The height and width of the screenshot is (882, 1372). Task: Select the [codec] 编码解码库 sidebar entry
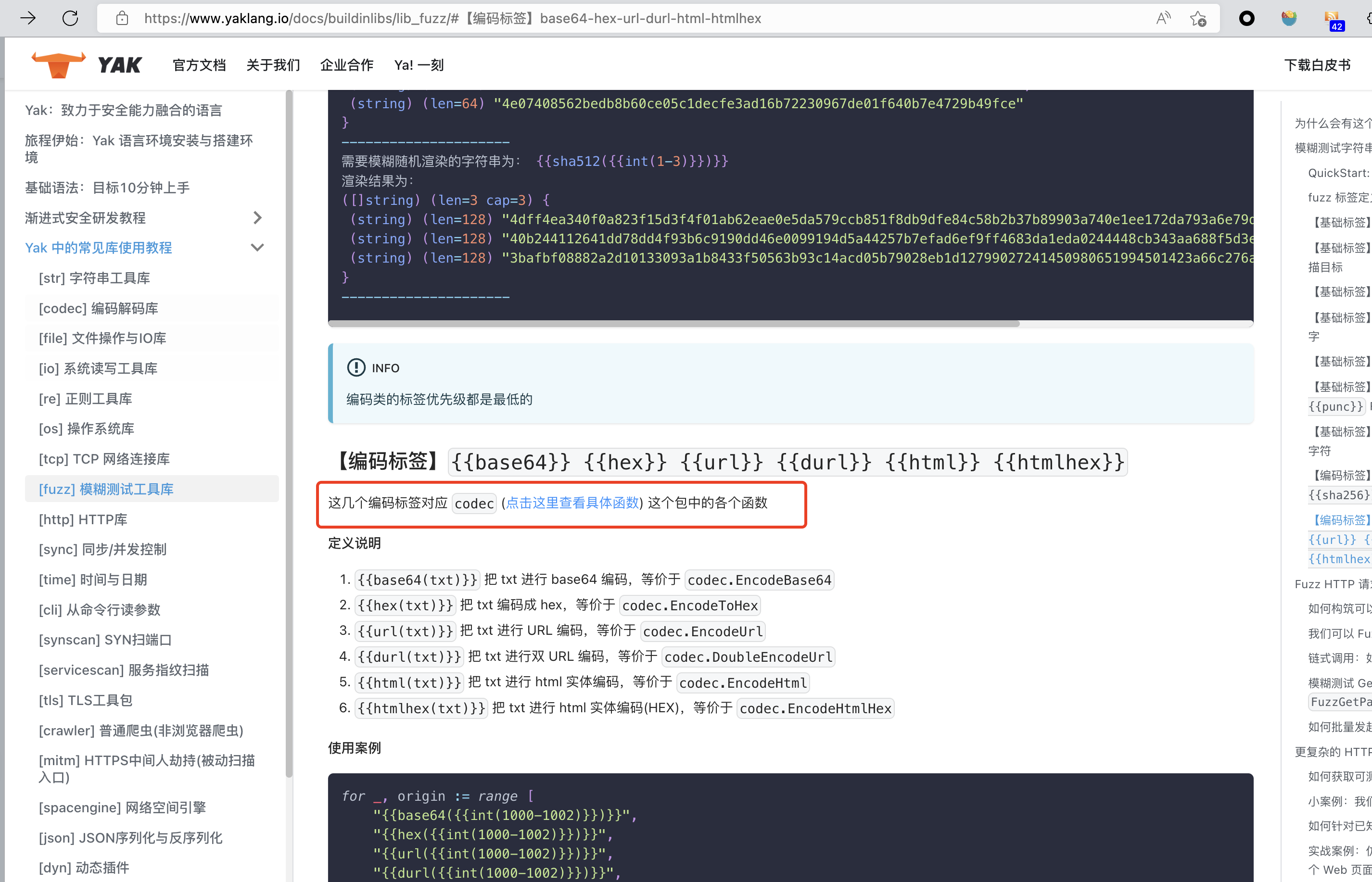(99, 308)
